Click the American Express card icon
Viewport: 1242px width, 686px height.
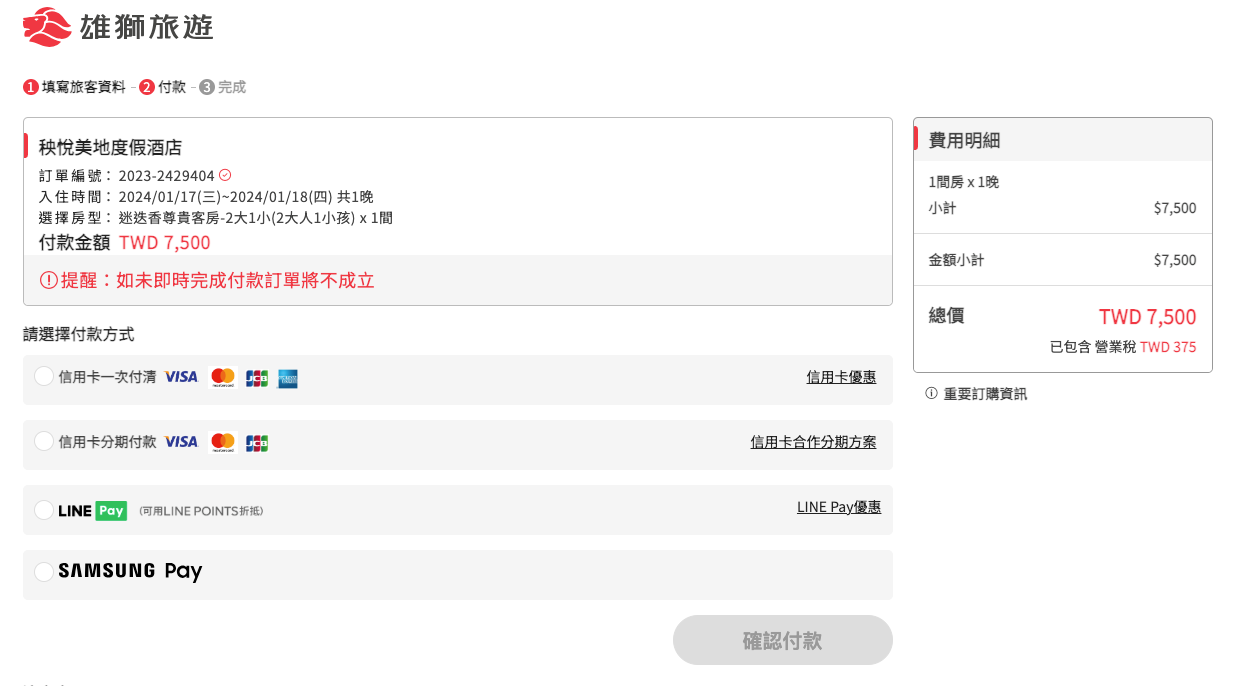click(288, 378)
